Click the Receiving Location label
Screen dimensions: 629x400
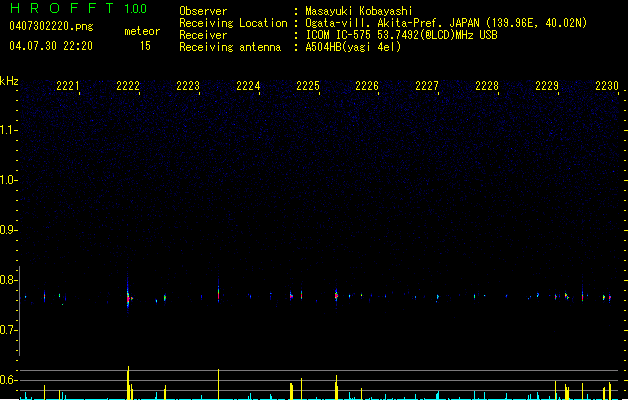click(233, 23)
